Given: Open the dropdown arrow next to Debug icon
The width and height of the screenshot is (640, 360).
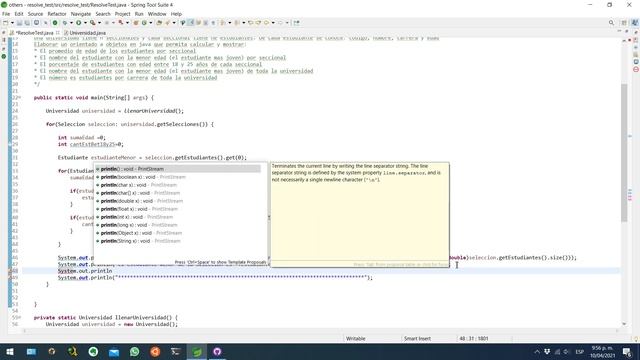Looking at the screenshot, I should pos(71,23).
